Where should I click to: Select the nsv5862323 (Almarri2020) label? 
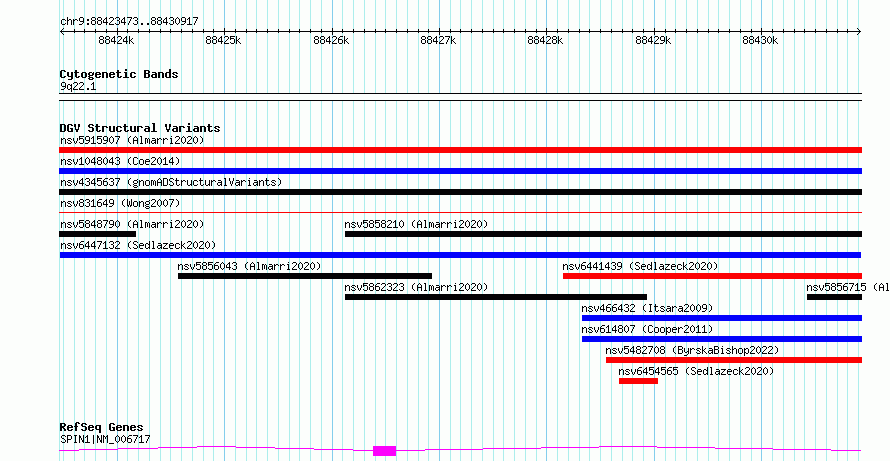416,287
